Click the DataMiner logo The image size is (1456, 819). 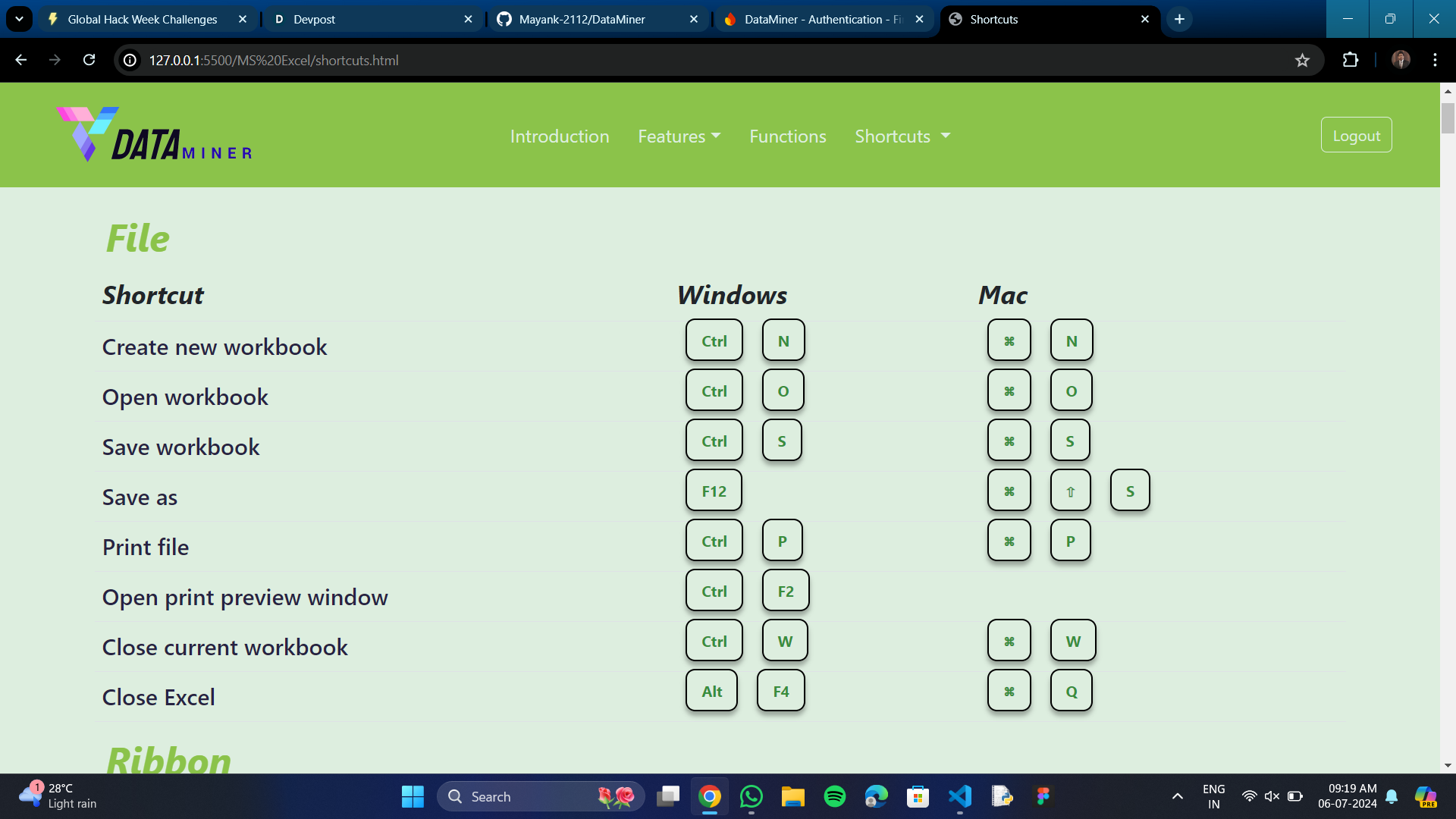pyautogui.click(x=154, y=135)
